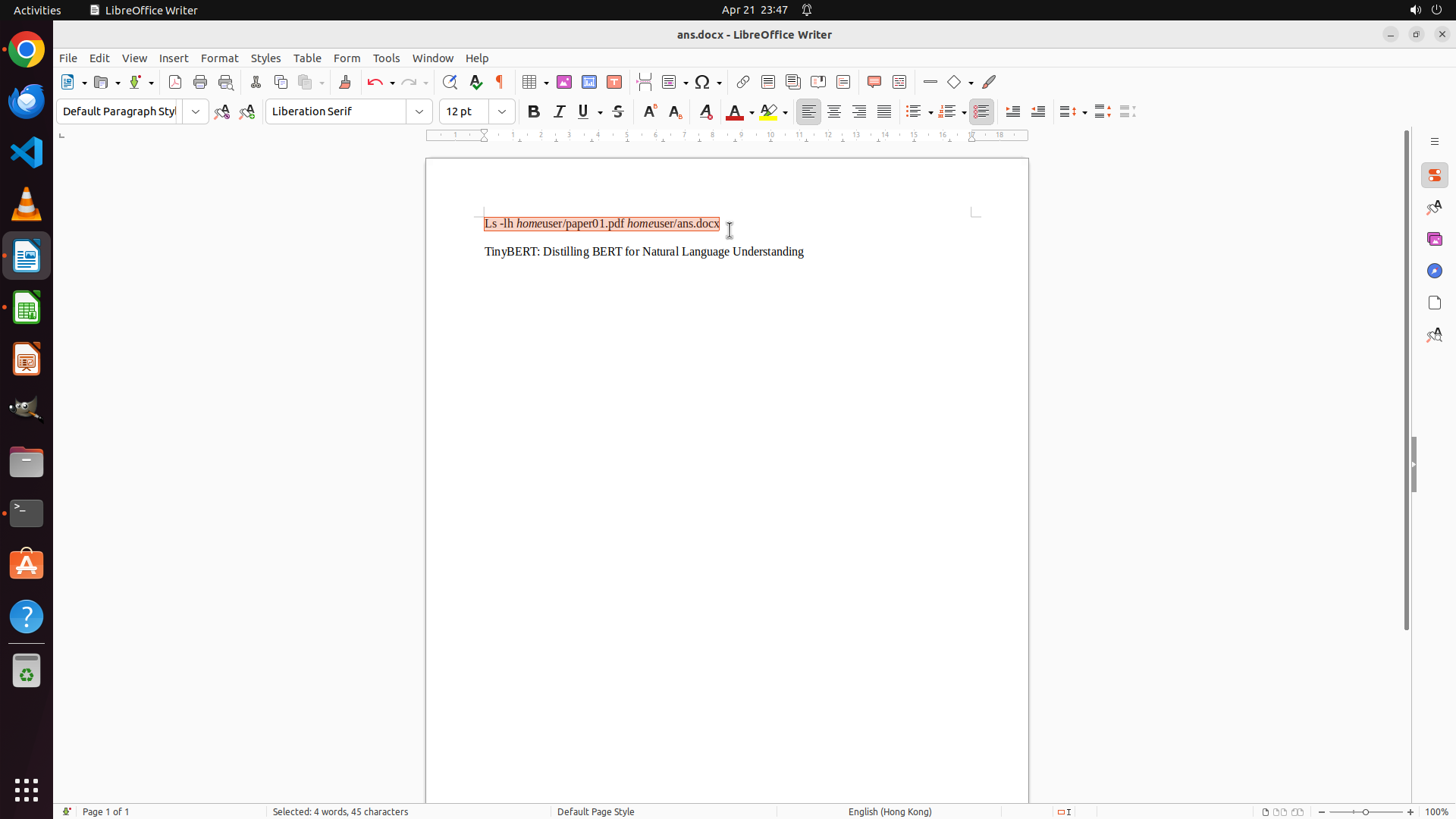Open the Format menu
This screenshot has height=819, width=1456.
pyautogui.click(x=219, y=58)
